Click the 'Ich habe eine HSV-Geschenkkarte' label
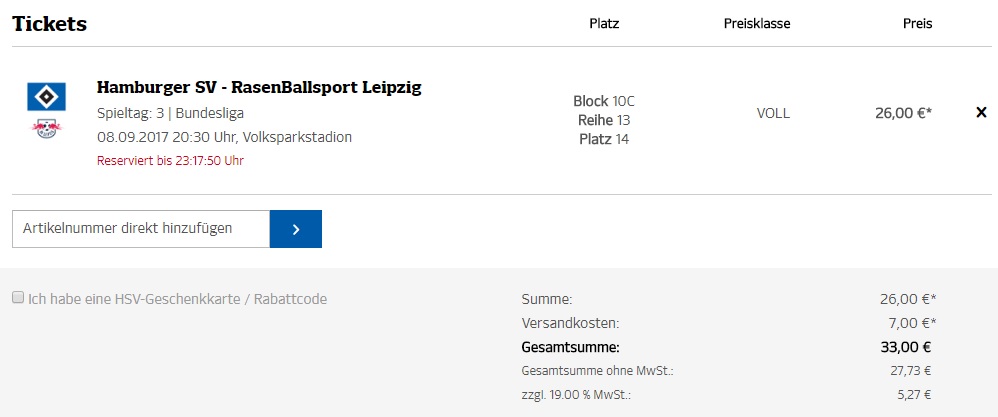Screen dimensions: 998x417 point(177,299)
